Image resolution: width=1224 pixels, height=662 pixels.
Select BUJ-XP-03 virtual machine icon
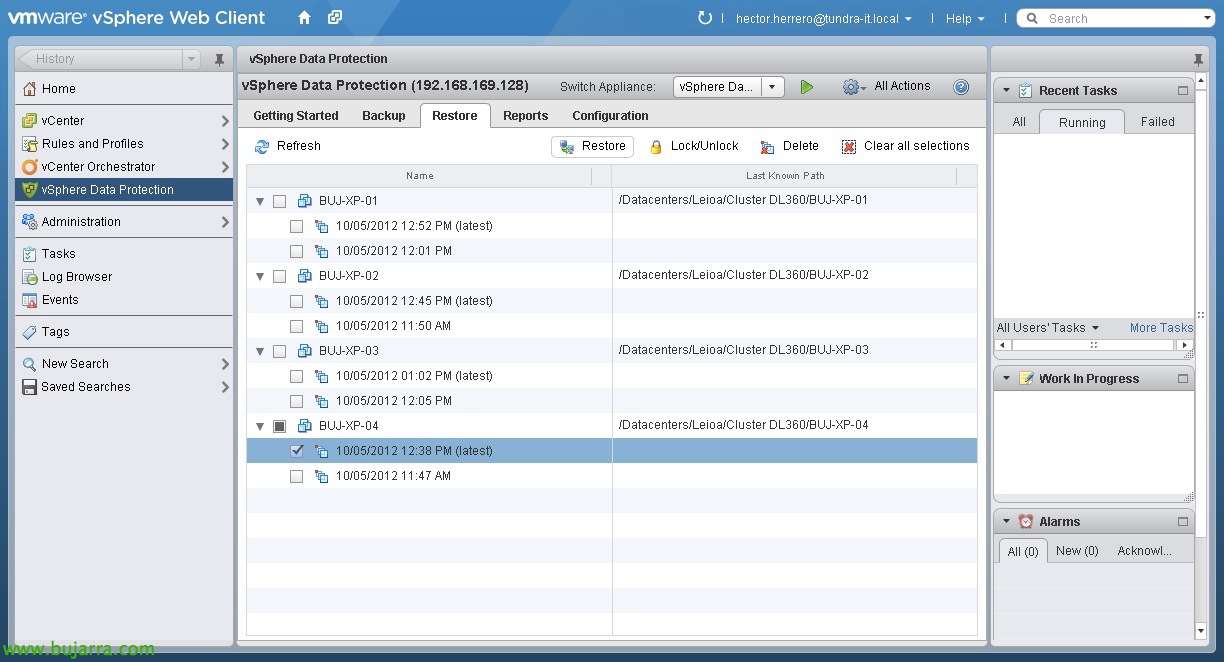(x=305, y=351)
